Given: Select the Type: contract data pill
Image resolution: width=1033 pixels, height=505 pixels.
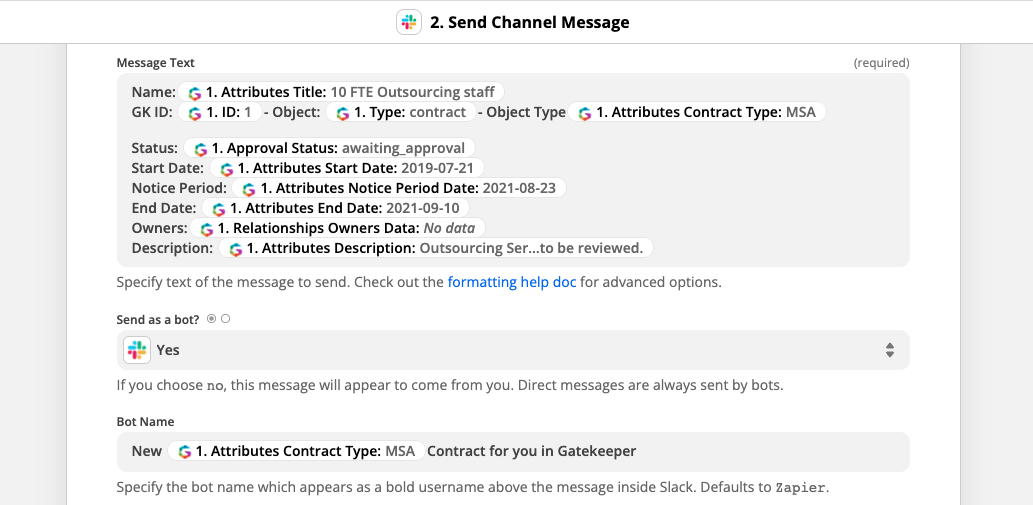Looking at the screenshot, I should 401,113.
